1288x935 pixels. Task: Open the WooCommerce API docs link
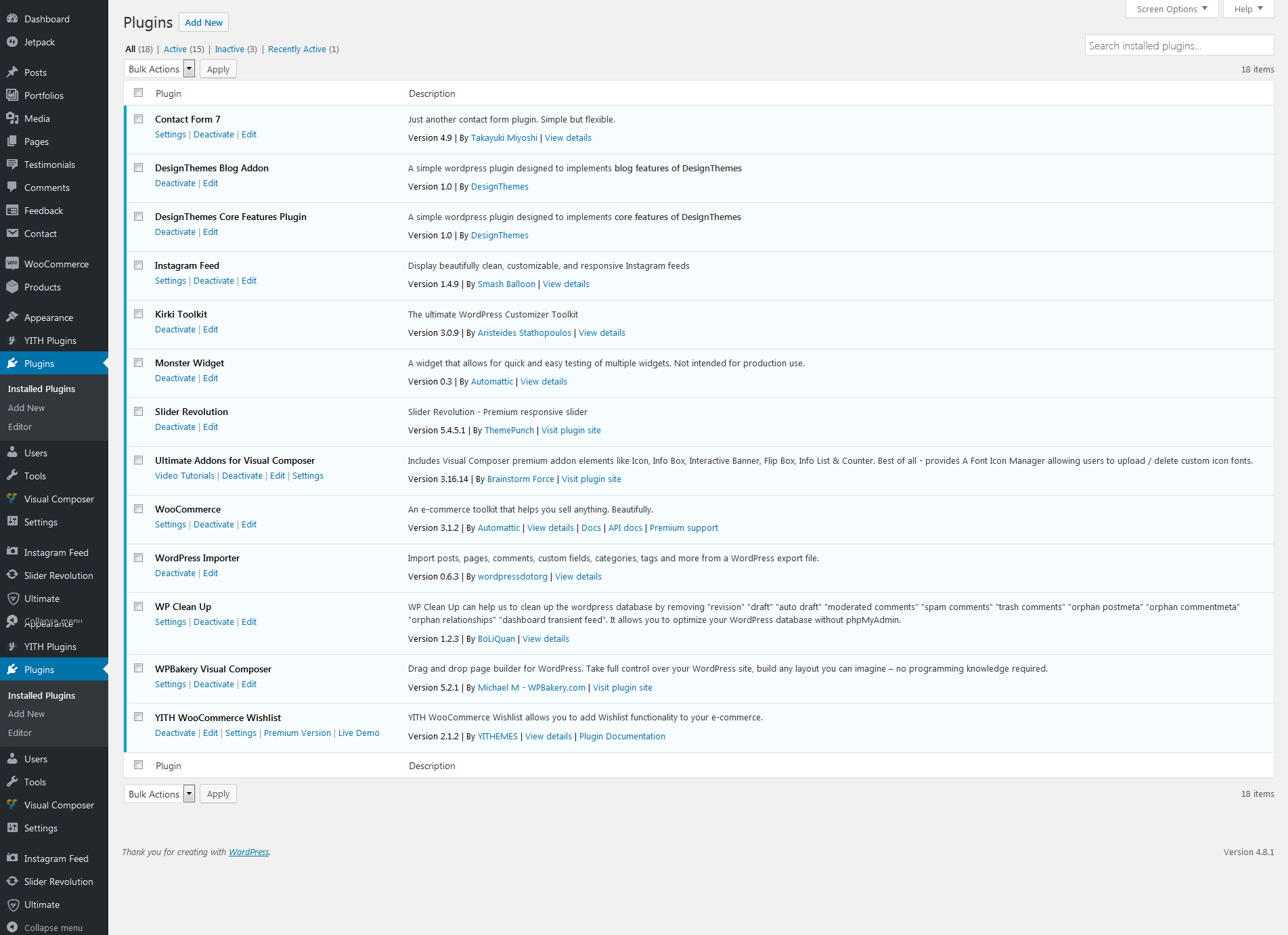625,528
